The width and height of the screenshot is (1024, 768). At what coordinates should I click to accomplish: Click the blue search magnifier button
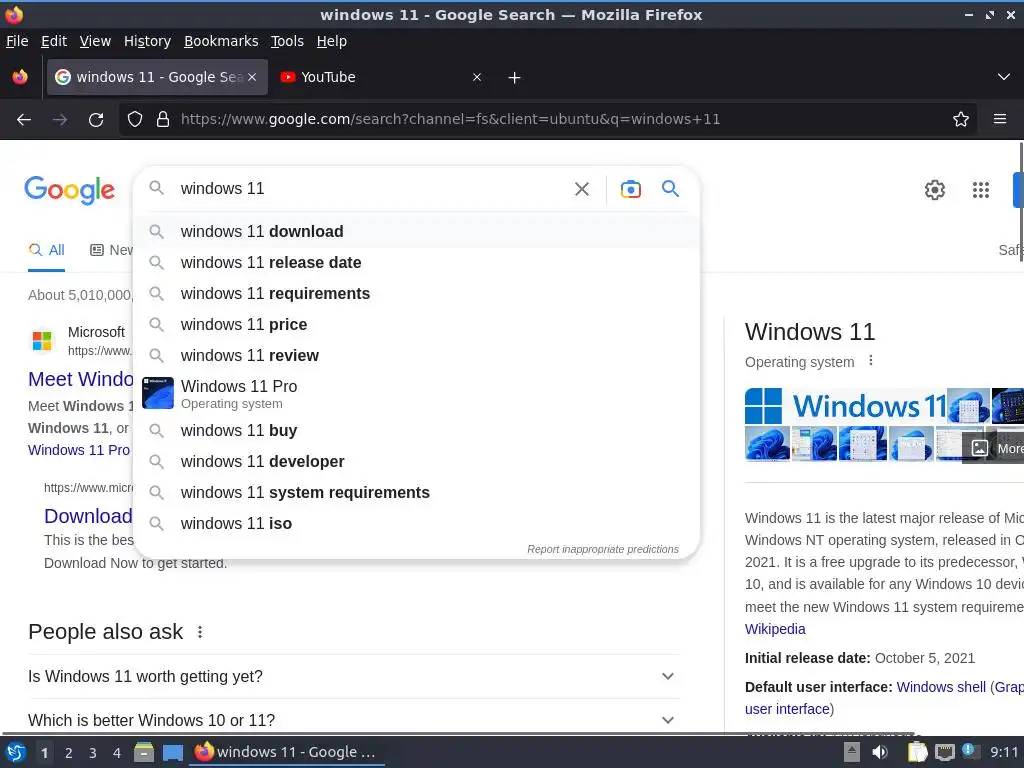coord(671,189)
